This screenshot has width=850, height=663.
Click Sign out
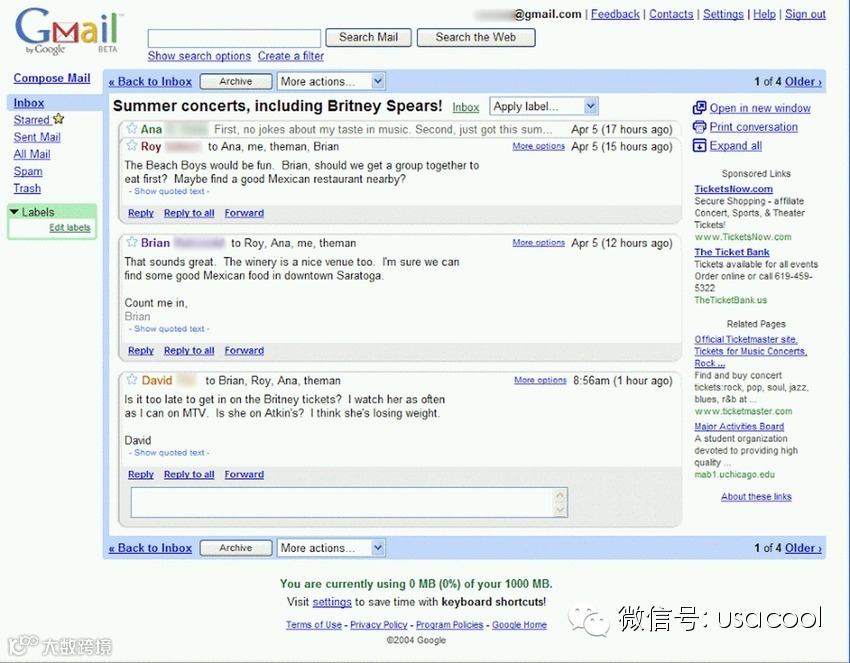(806, 14)
